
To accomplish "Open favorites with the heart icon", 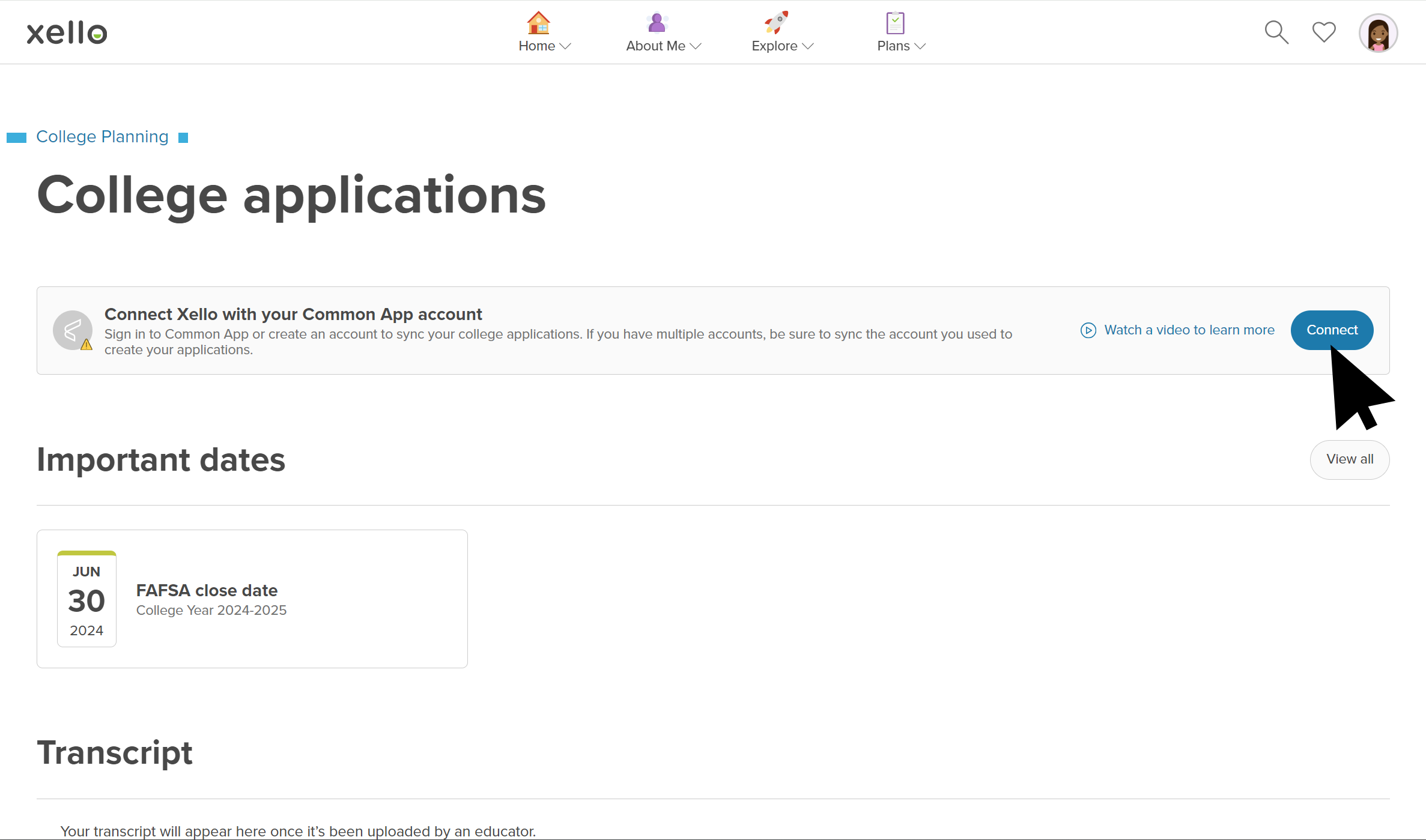I will click(x=1324, y=32).
